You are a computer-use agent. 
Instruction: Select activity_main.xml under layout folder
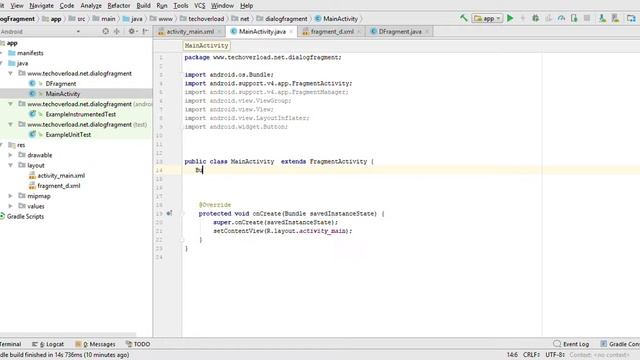pyautogui.click(x=61, y=176)
